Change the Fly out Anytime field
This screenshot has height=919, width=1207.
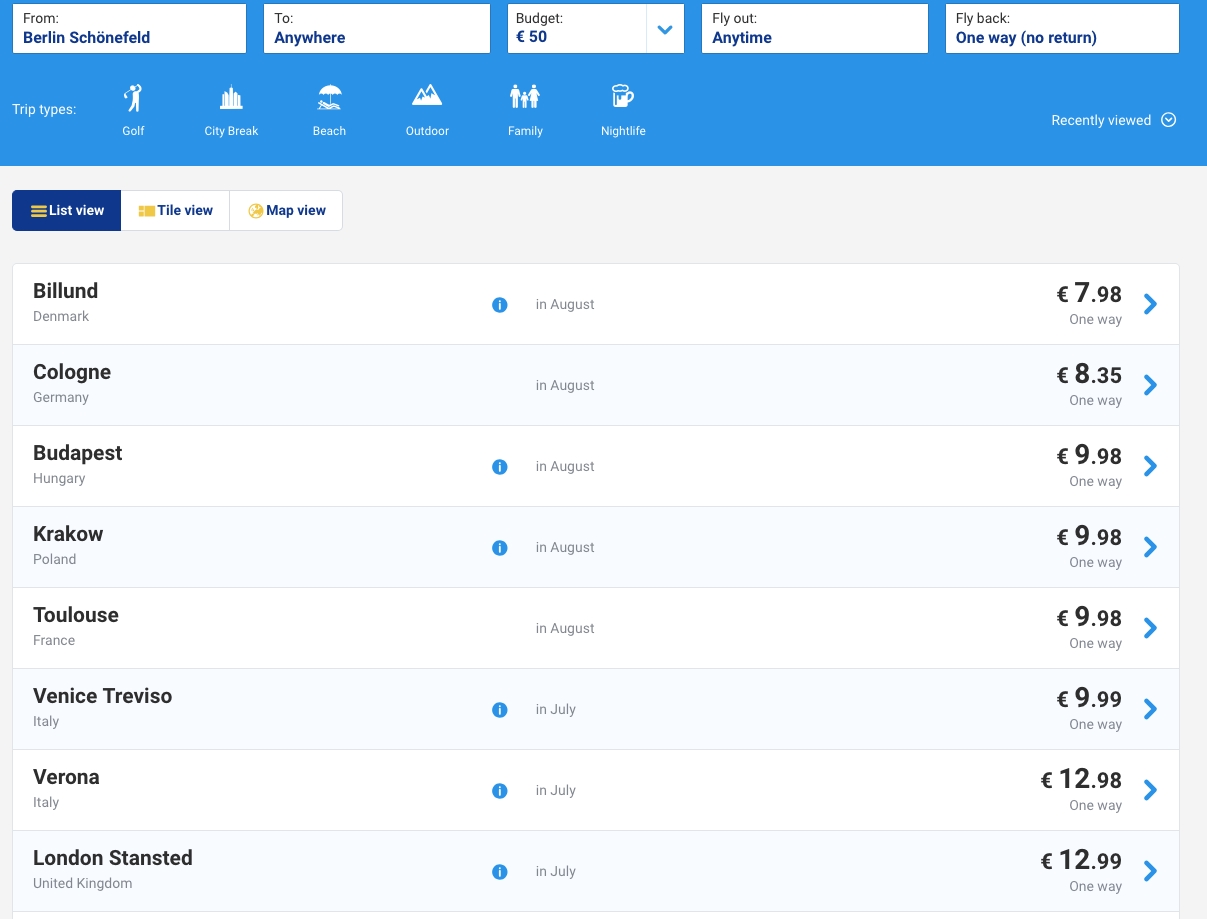click(x=815, y=28)
